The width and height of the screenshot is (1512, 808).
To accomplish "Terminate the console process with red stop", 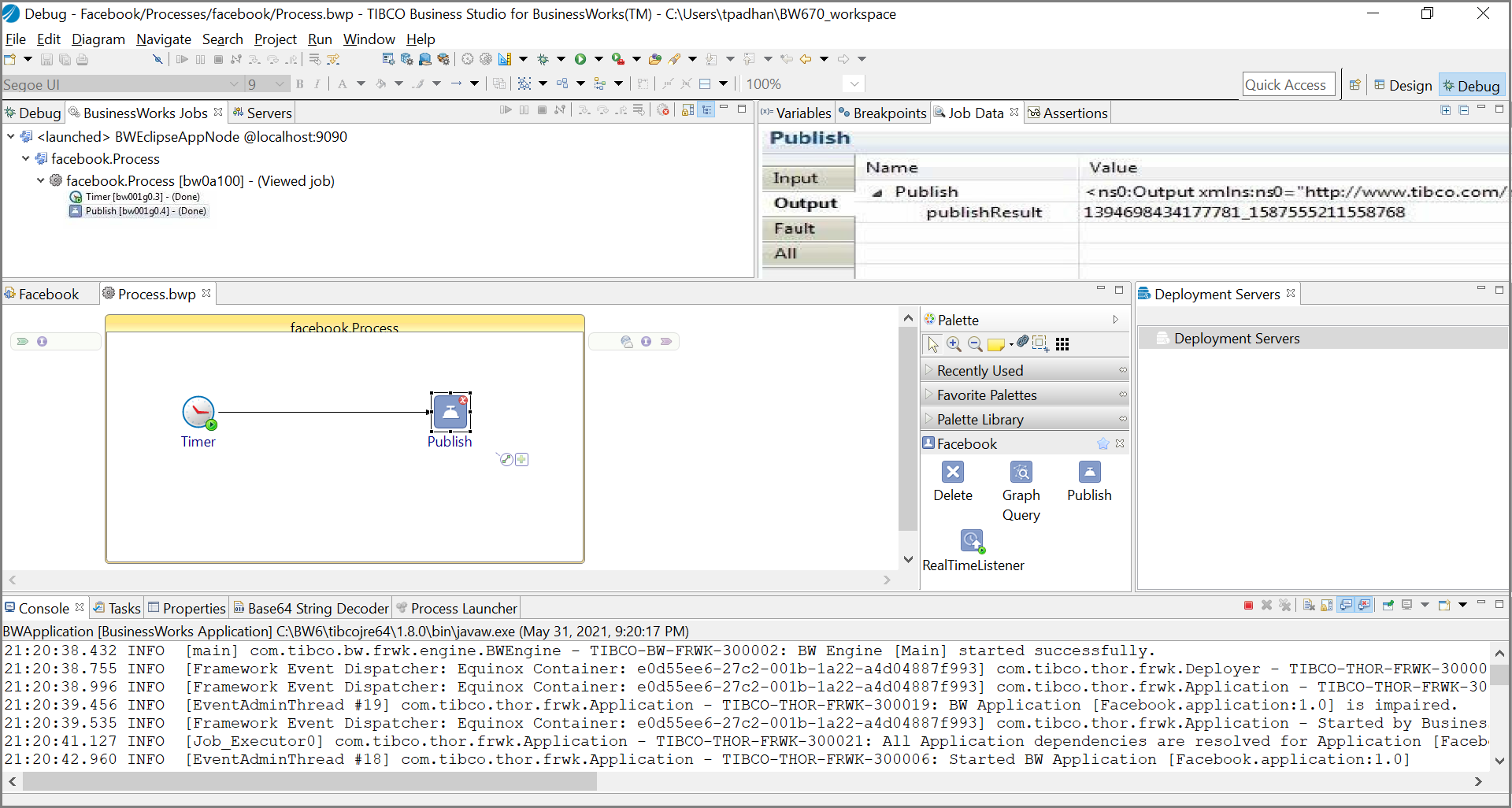I will pos(1248,606).
